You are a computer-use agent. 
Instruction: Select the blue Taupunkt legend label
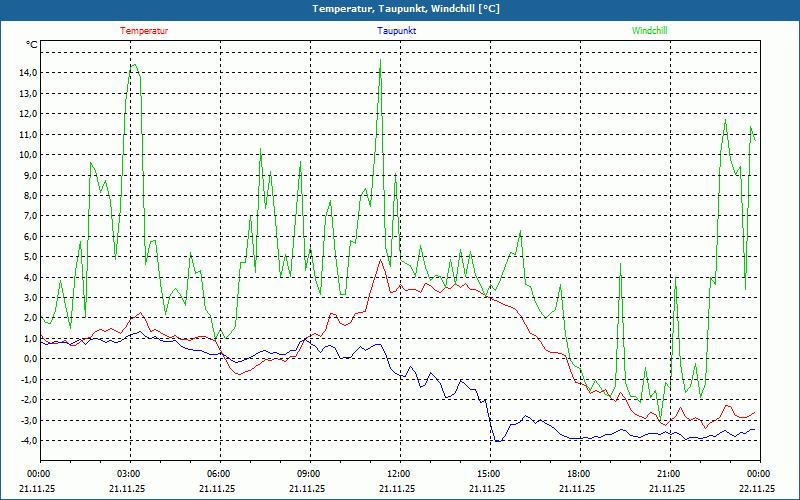(396, 31)
